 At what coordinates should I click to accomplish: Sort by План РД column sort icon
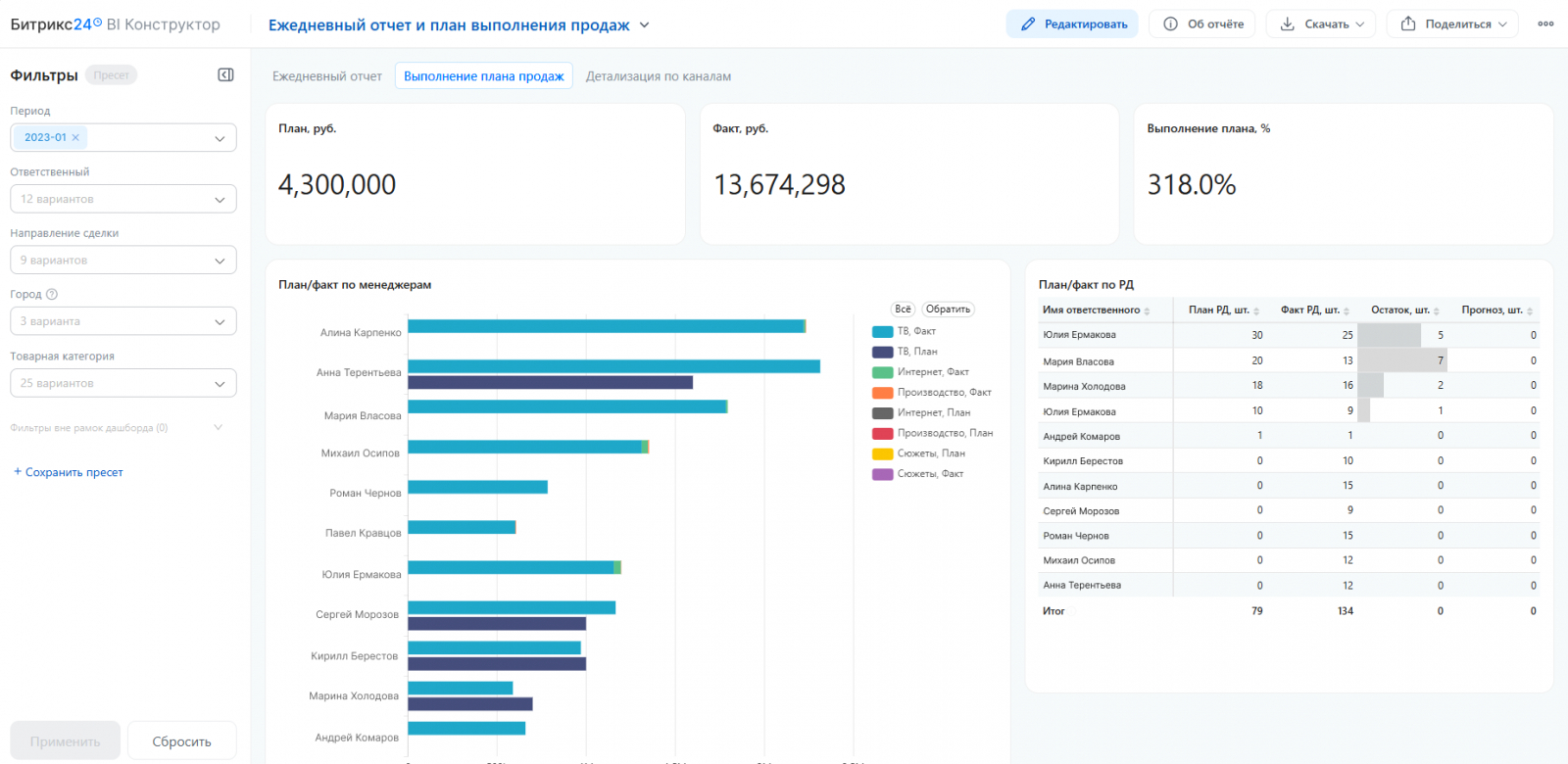pos(1256,310)
